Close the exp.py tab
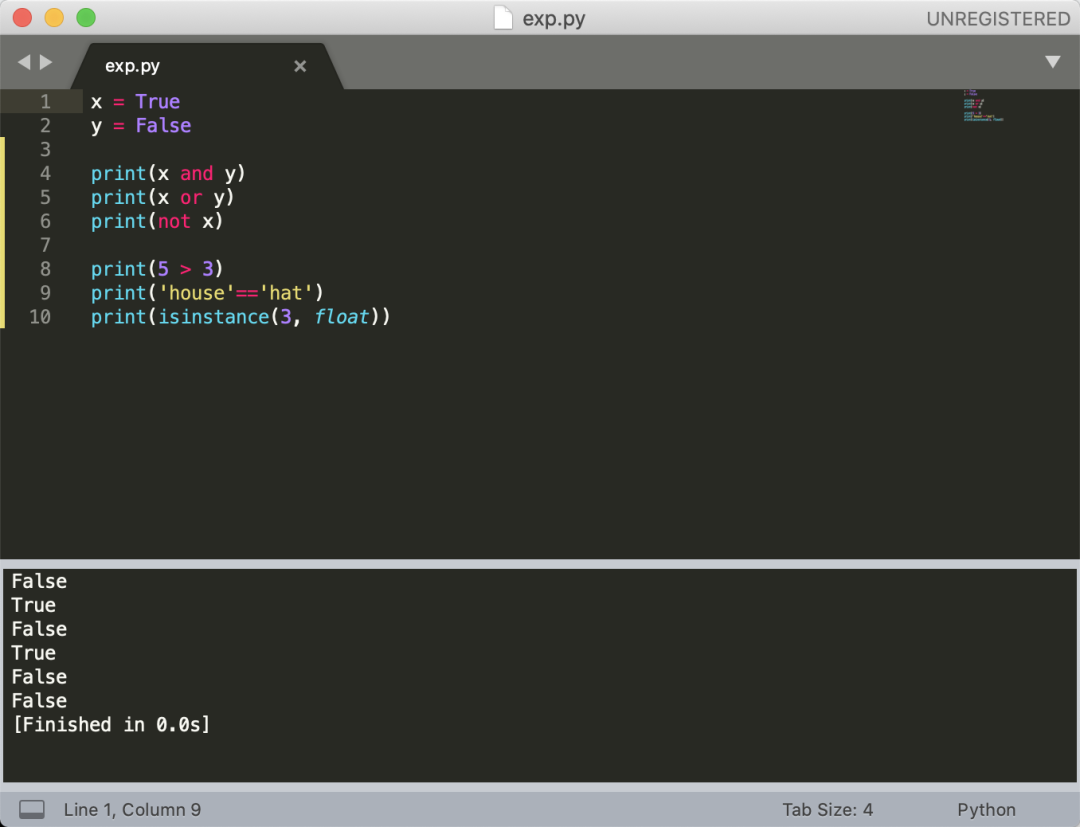 click(300, 66)
